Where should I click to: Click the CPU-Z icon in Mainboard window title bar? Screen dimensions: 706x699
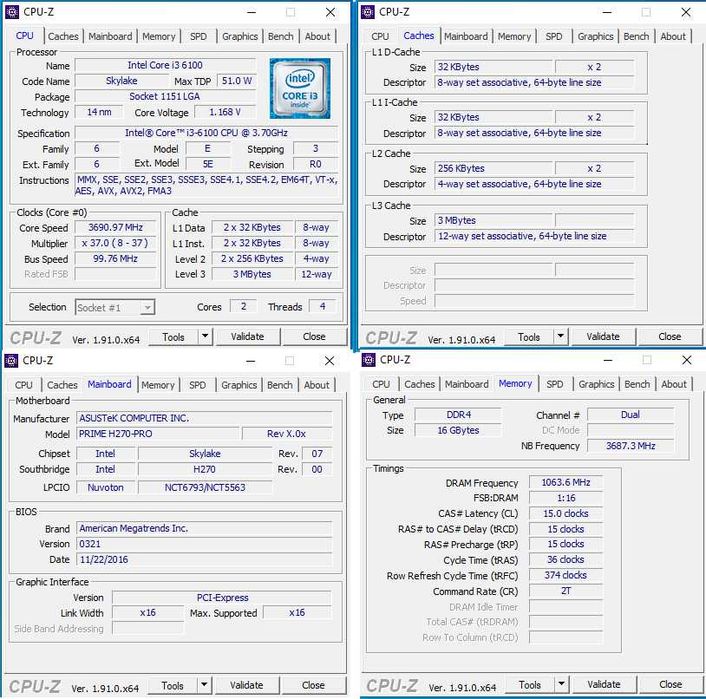(11, 360)
